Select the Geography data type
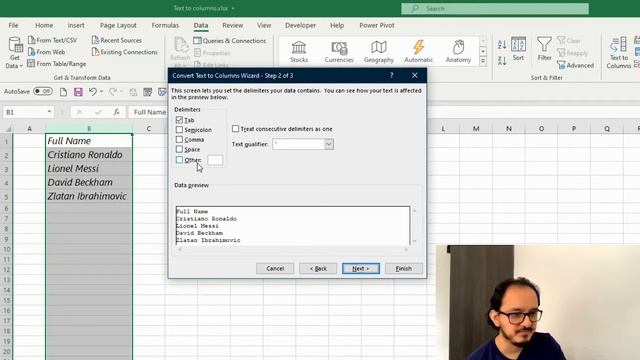The height and width of the screenshot is (360, 640). 379,51
